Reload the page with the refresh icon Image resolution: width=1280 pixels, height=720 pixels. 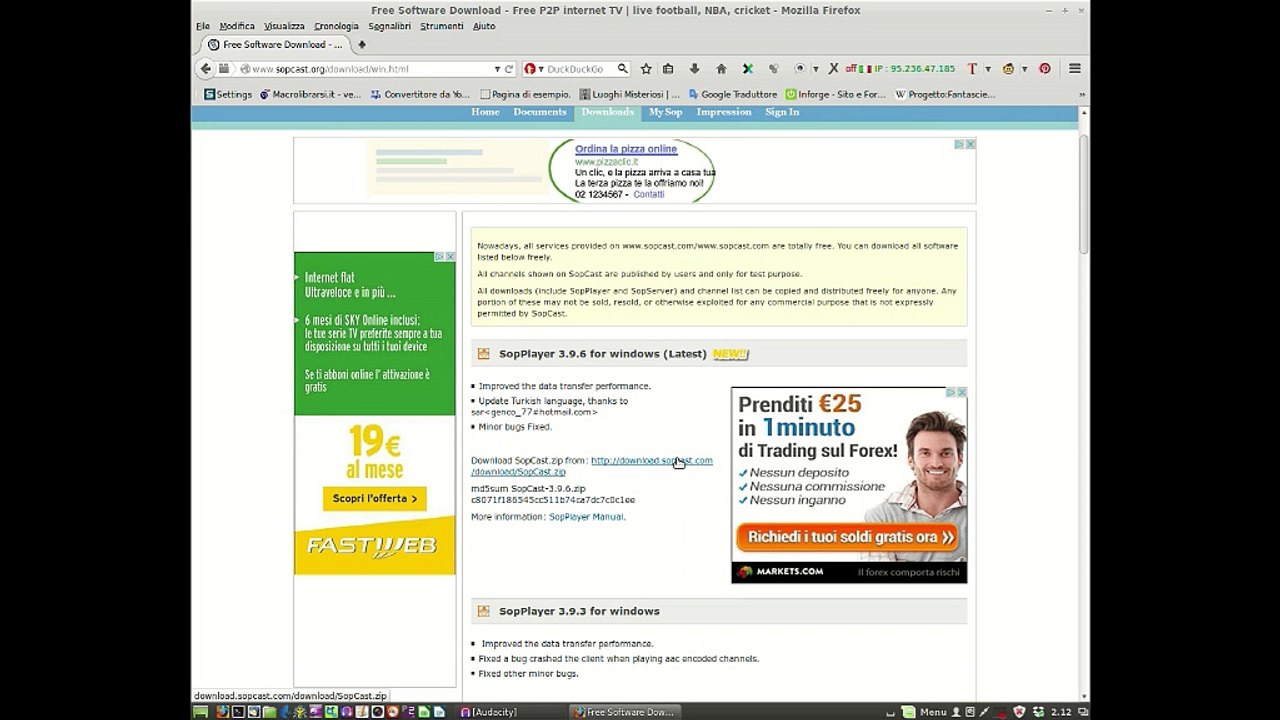(x=509, y=69)
